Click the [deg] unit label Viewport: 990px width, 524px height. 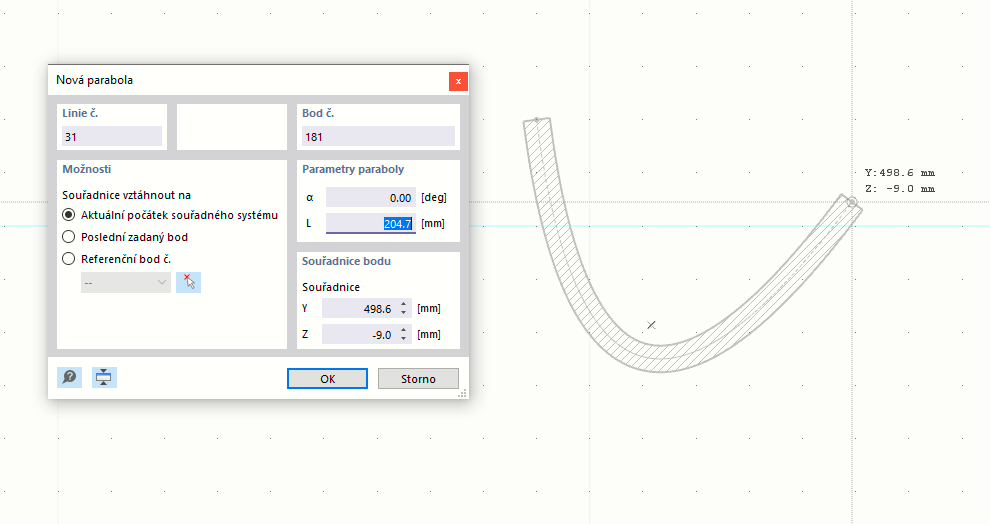tap(434, 198)
